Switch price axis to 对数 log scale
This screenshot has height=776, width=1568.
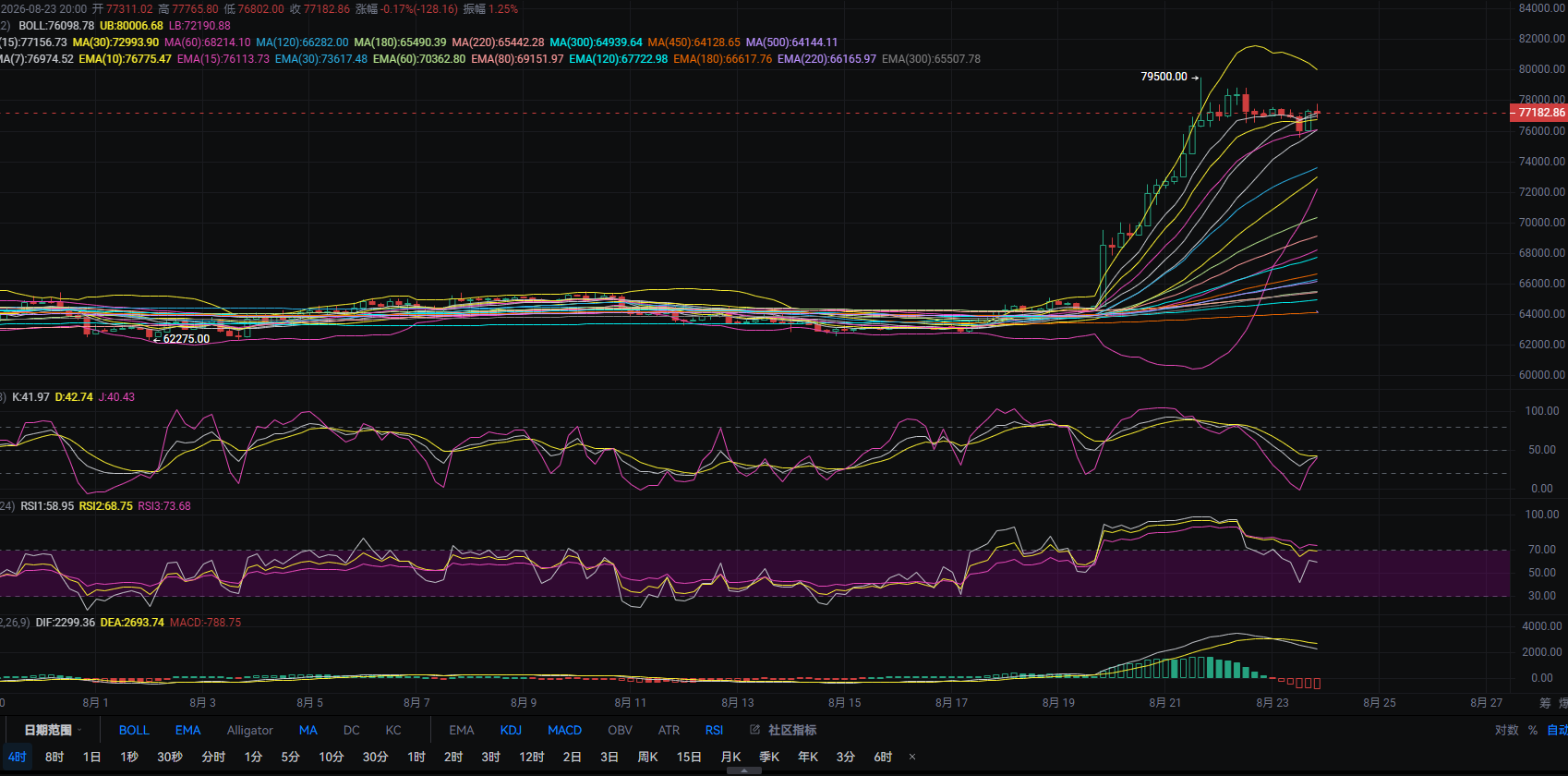(1506, 730)
